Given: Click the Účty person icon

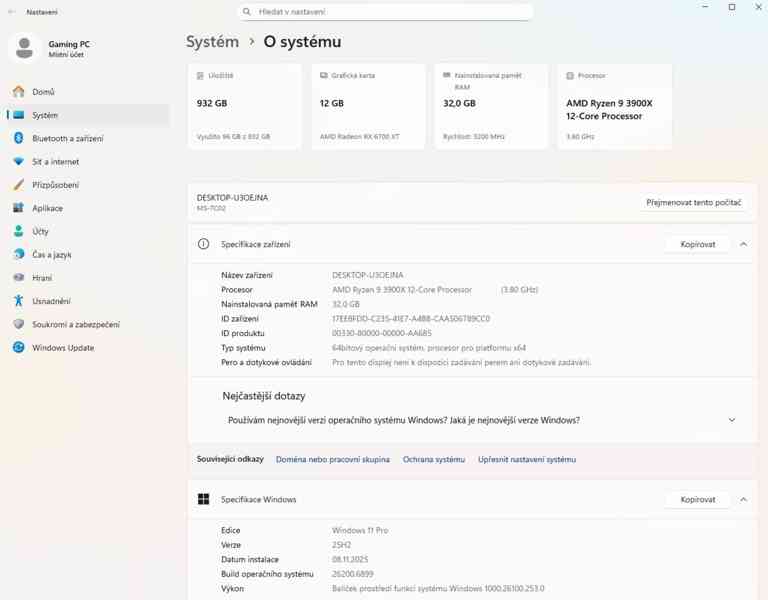Looking at the screenshot, I should (x=19, y=231).
